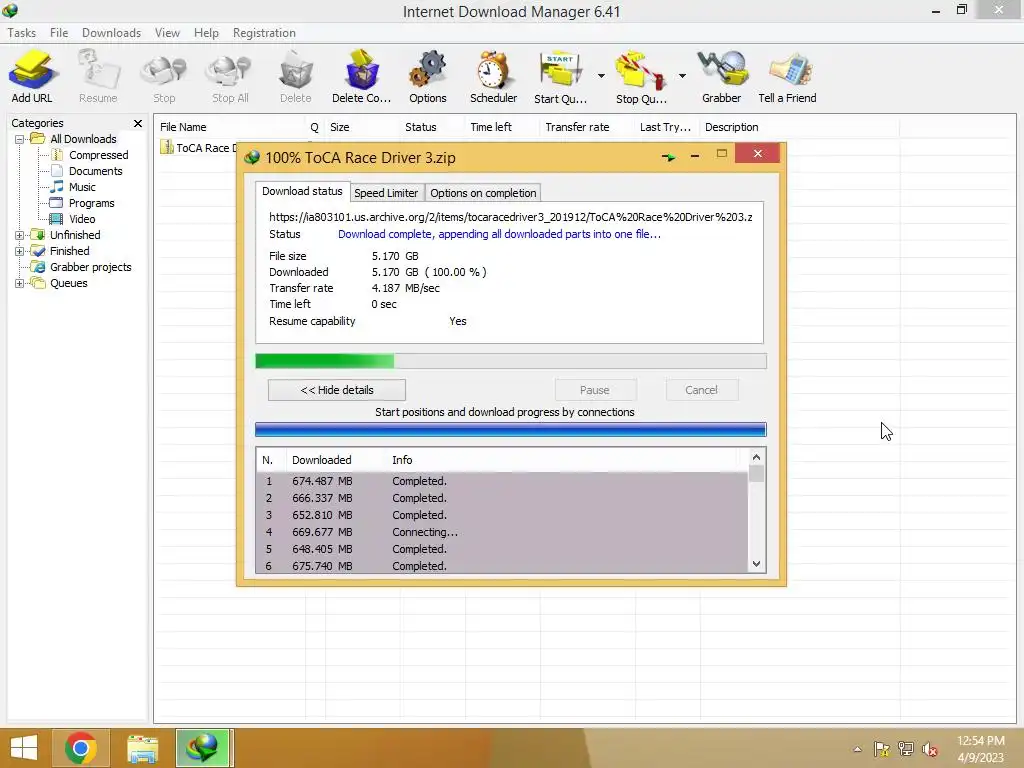Switch to Options on completion tab

coord(483,193)
